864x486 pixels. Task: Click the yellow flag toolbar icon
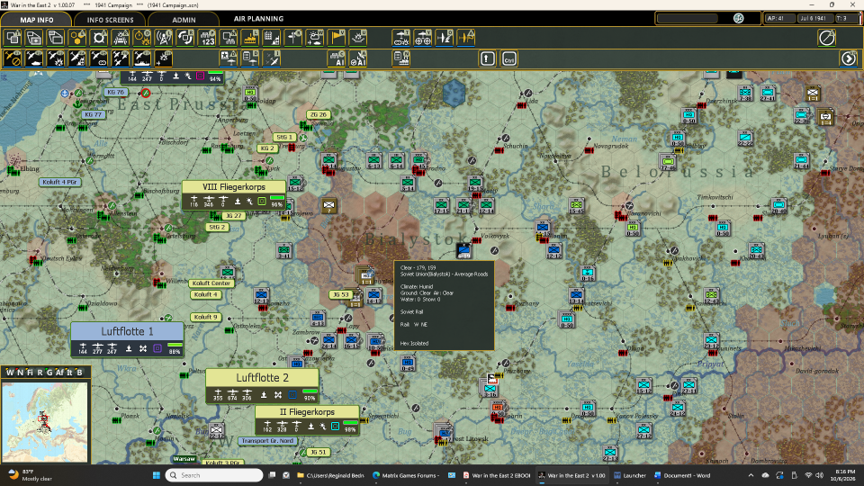[x=337, y=37]
